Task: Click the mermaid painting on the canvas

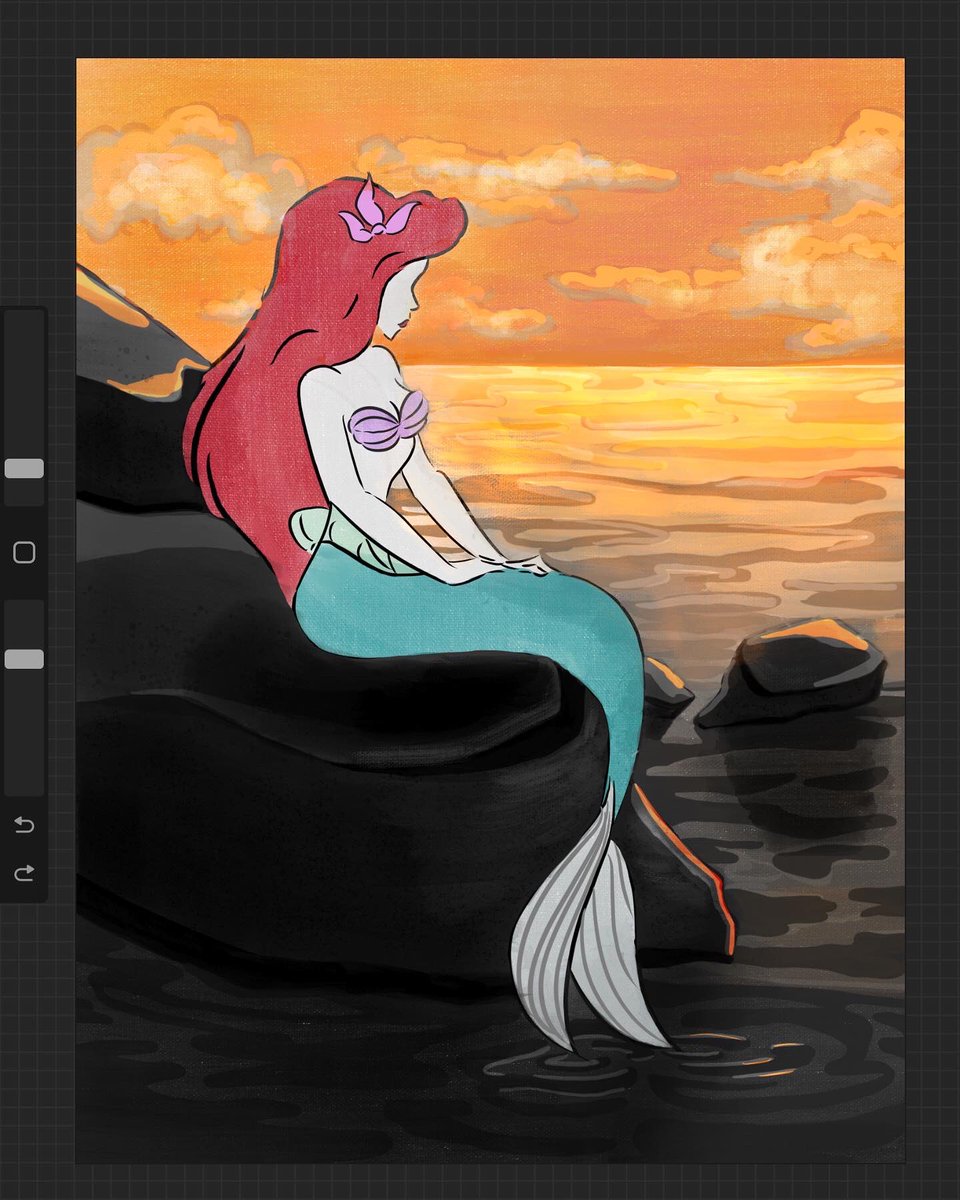Action: coord(490,610)
